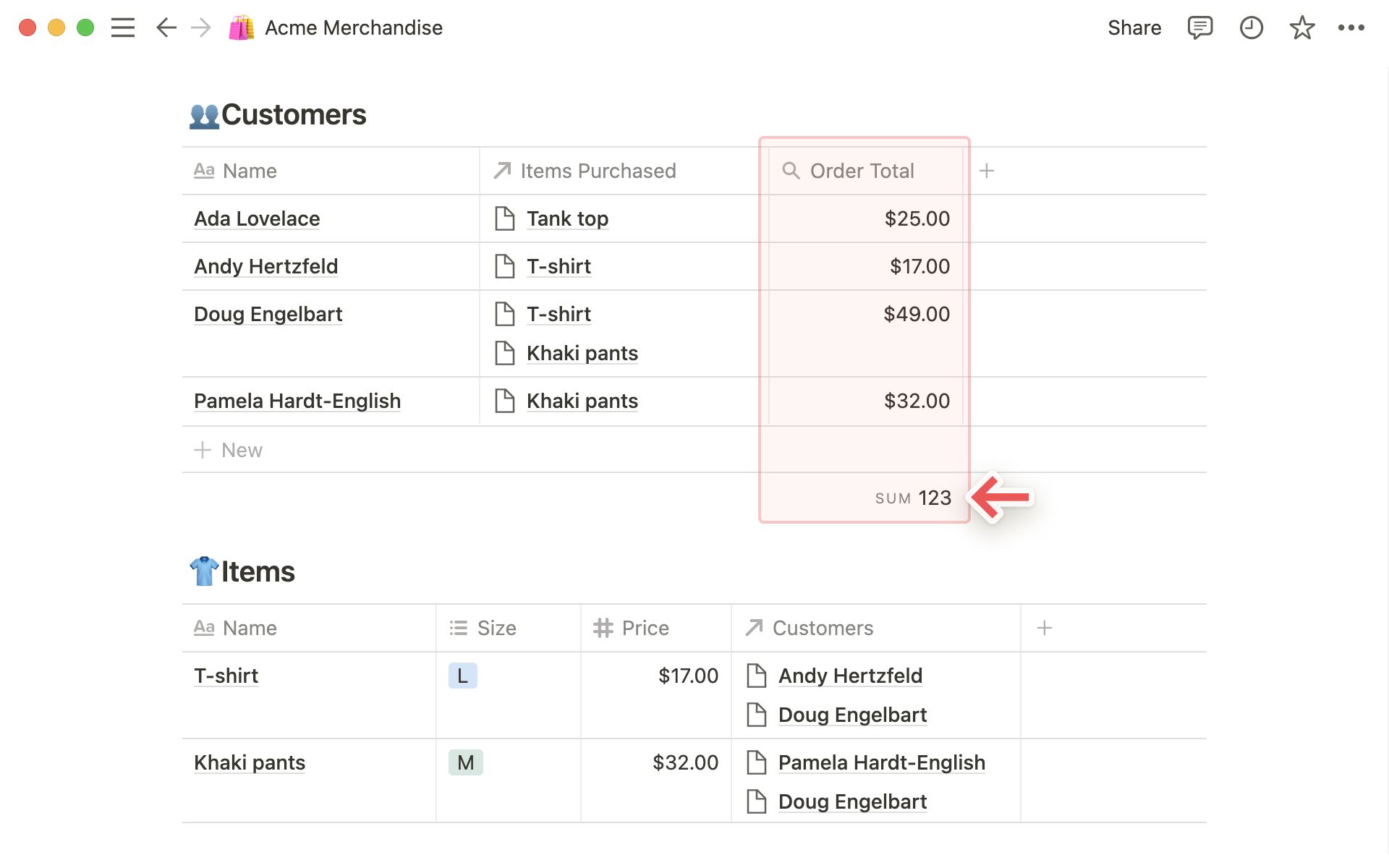Click the relation icon in Items table Customers column
This screenshot has width=1389, height=868.
point(754,627)
